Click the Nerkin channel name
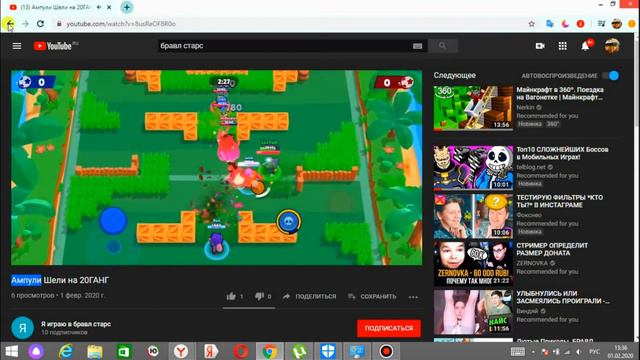This screenshot has height=360, width=640. [x=525, y=107]
